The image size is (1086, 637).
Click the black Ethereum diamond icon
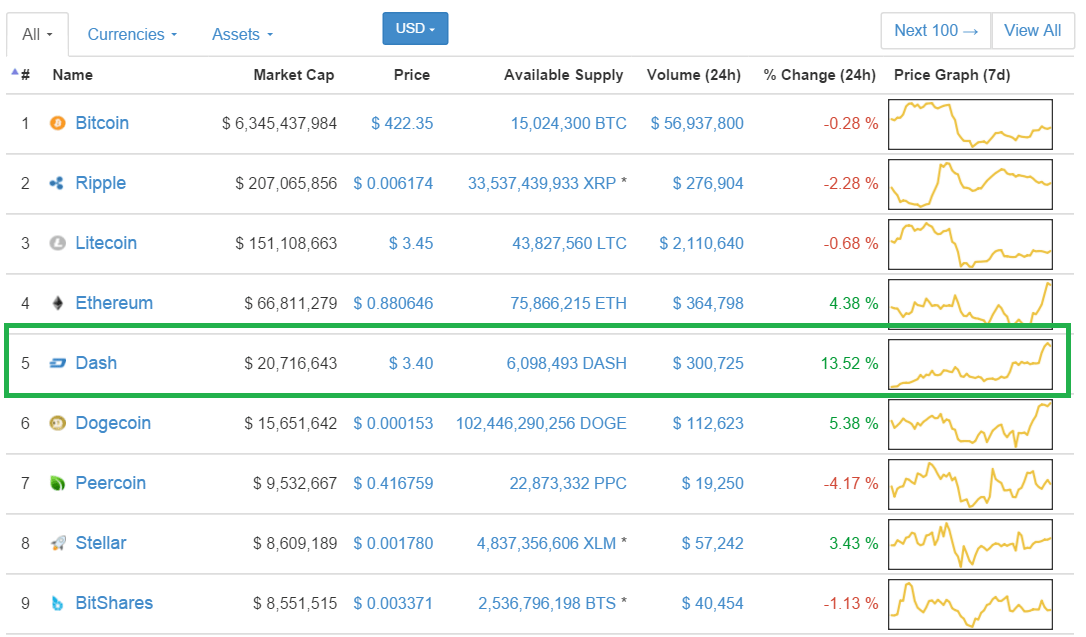[58, 303]
